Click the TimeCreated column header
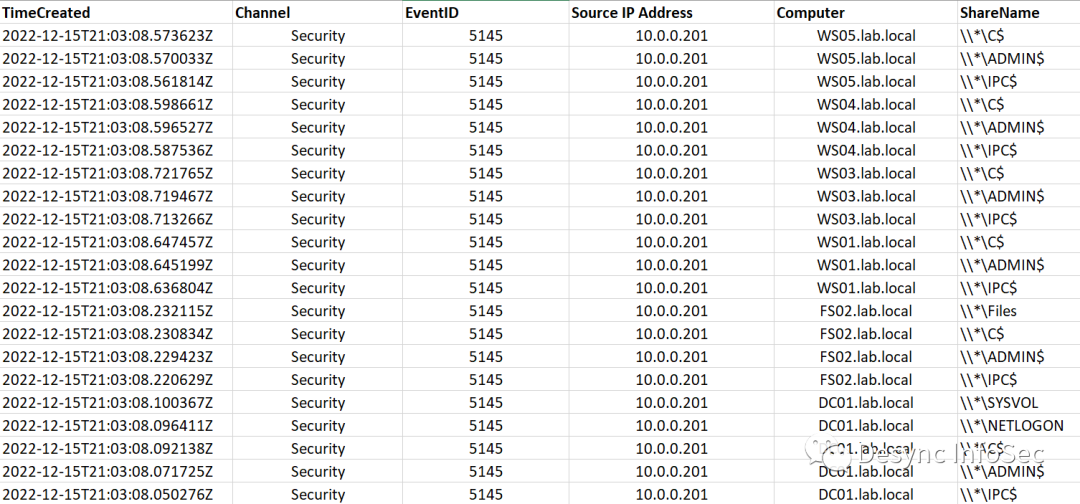This screenshot has width=1080, height=504. [x=46, y=13]
